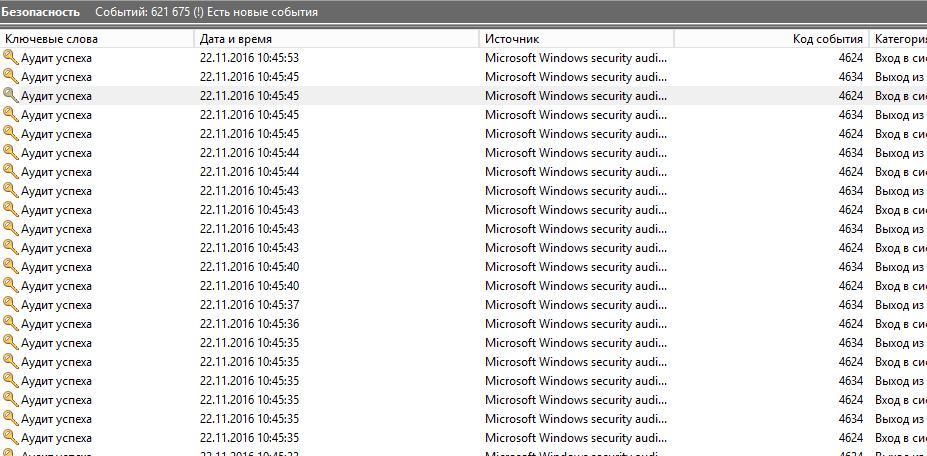This screenshot has height=456, width=927.
Task: Click key icon of 10:45:44 event with code 4634
Action: (11, 153)
